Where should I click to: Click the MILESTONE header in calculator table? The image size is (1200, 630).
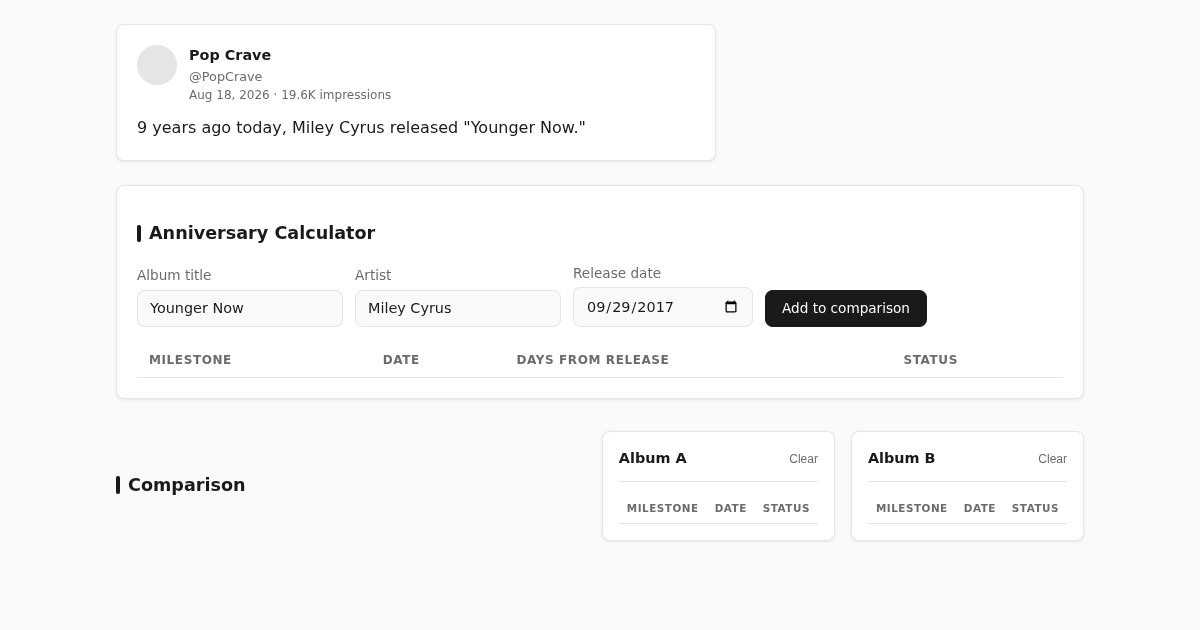point(190,360)
